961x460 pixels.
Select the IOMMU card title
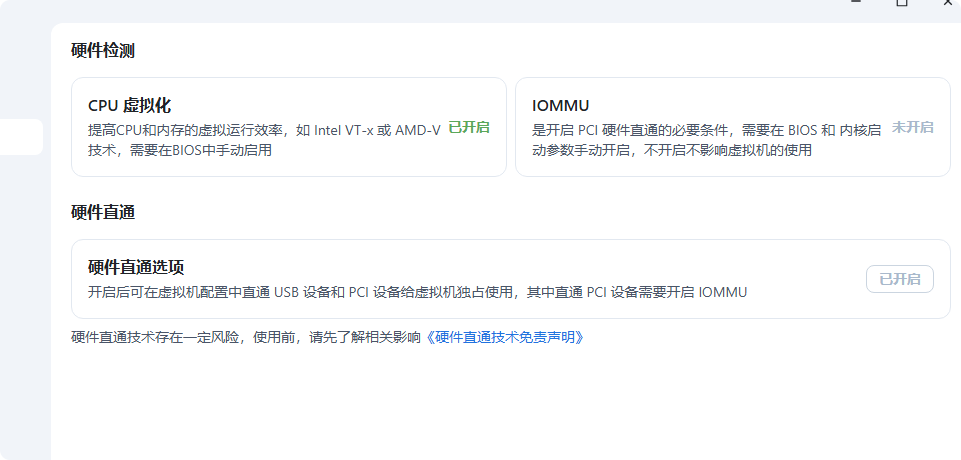click(x=560, y=105)
